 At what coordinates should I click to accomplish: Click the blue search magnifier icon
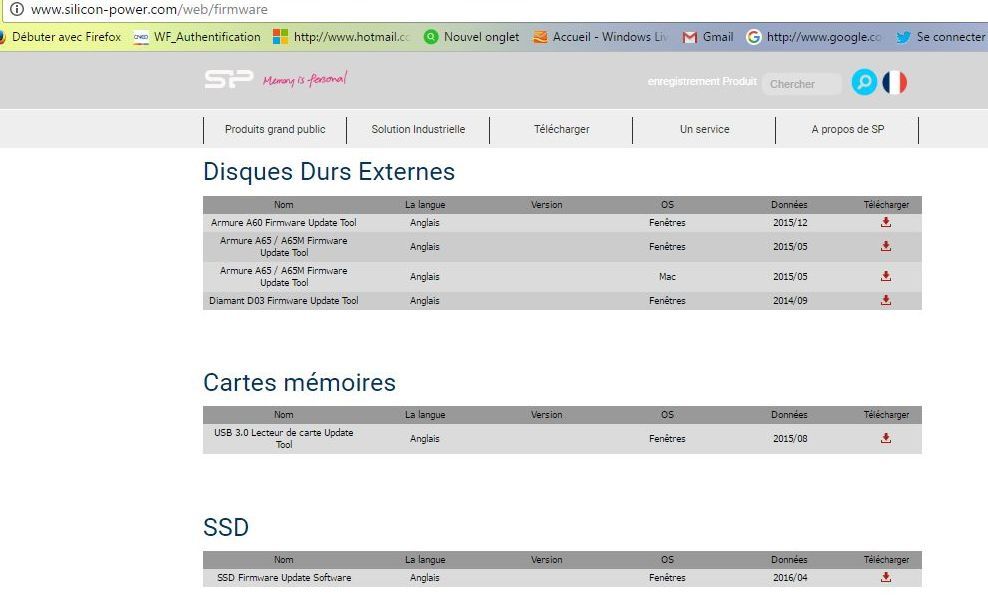pos(864,82)
